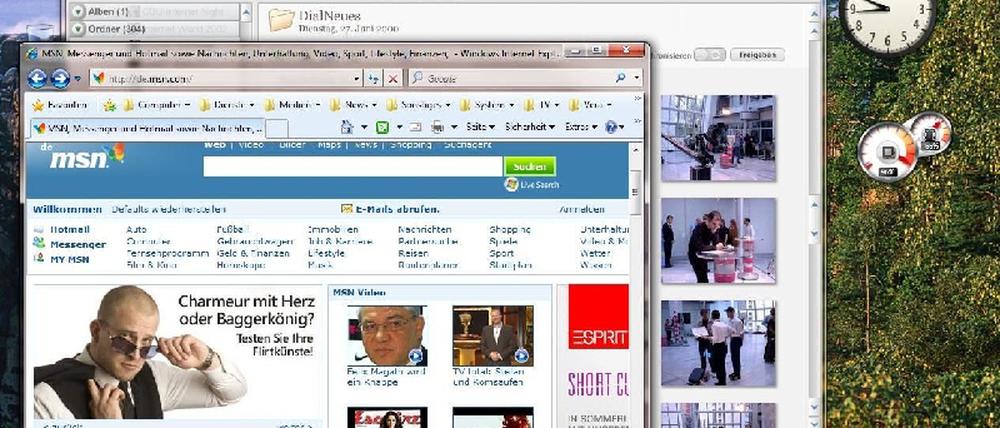Screen dimensions: 1000x428
Task: Expand the News favorites folder
Action: (353, 105)
